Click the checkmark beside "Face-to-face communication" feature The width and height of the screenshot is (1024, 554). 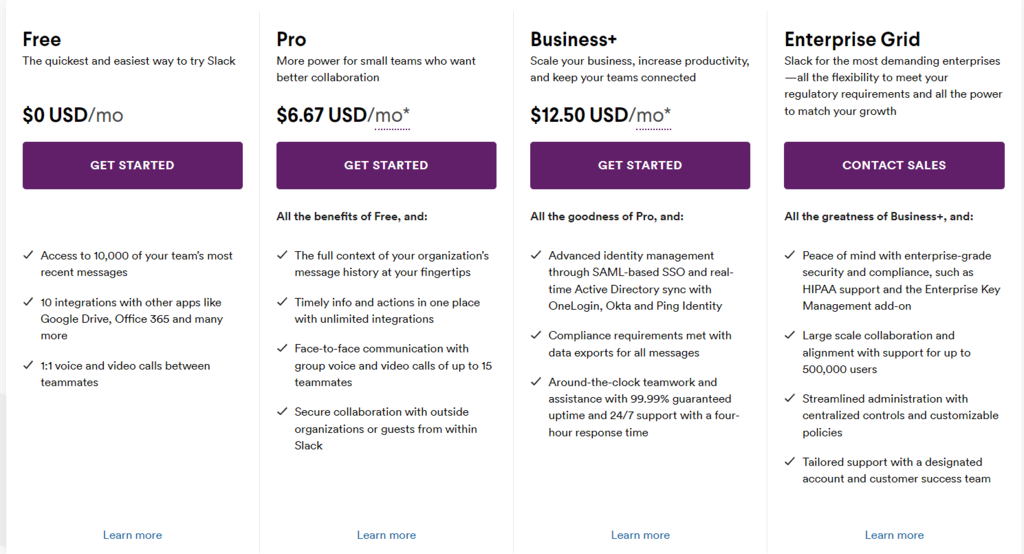[282, 349]
